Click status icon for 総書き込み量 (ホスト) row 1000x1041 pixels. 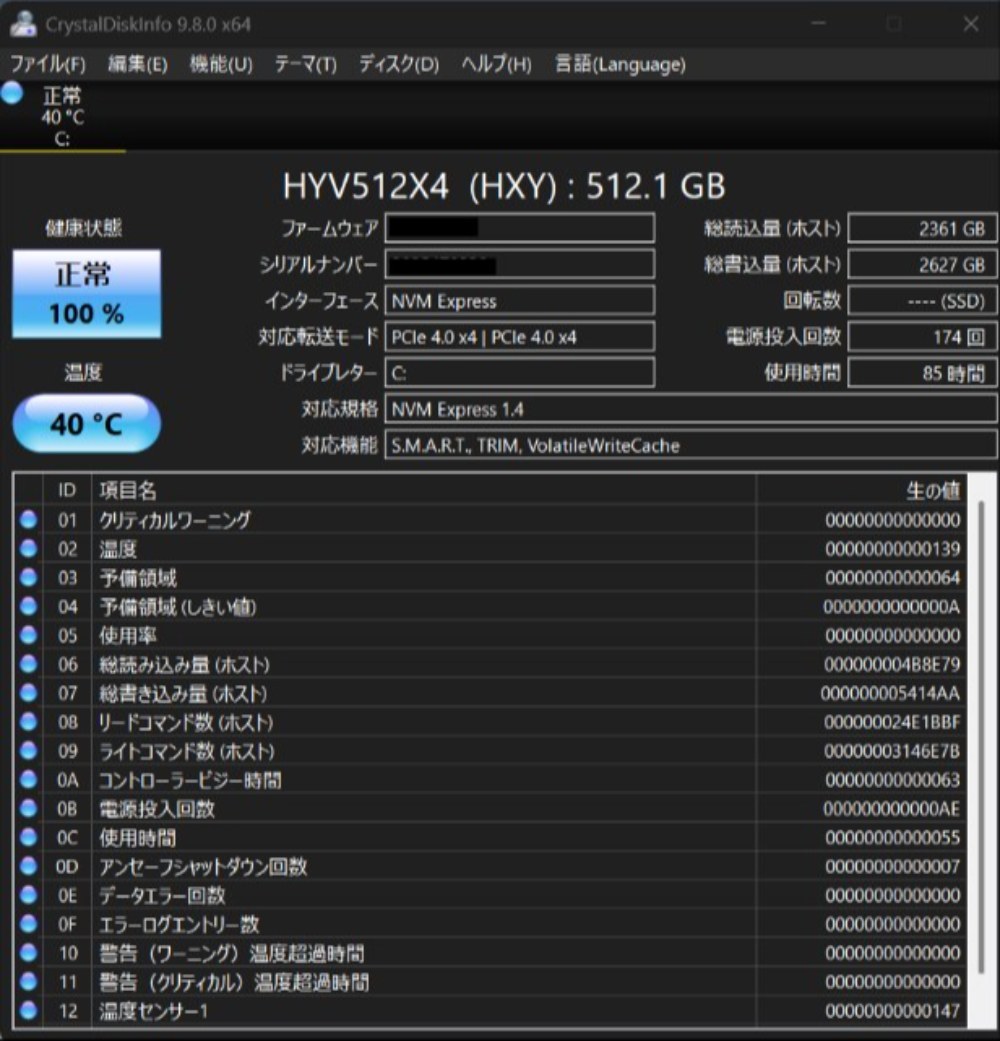29,692
